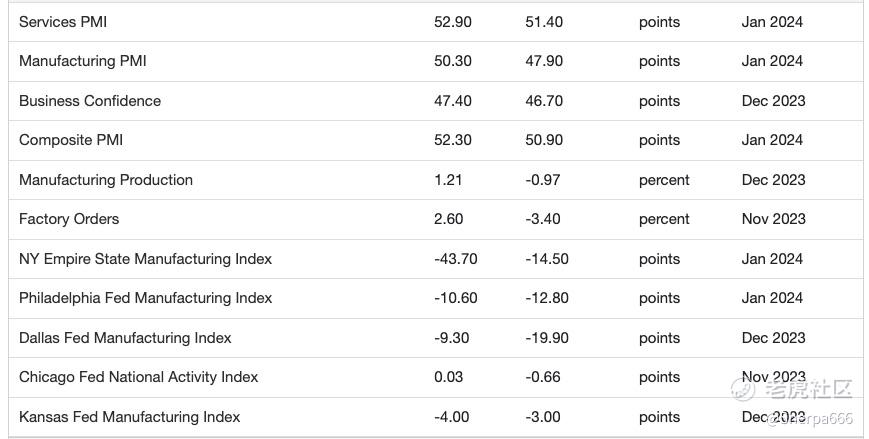This screenshot has height=439, width=869.
Task: Select Dallas Fed previous value -19.90
Action: click(x=546, y=338)
